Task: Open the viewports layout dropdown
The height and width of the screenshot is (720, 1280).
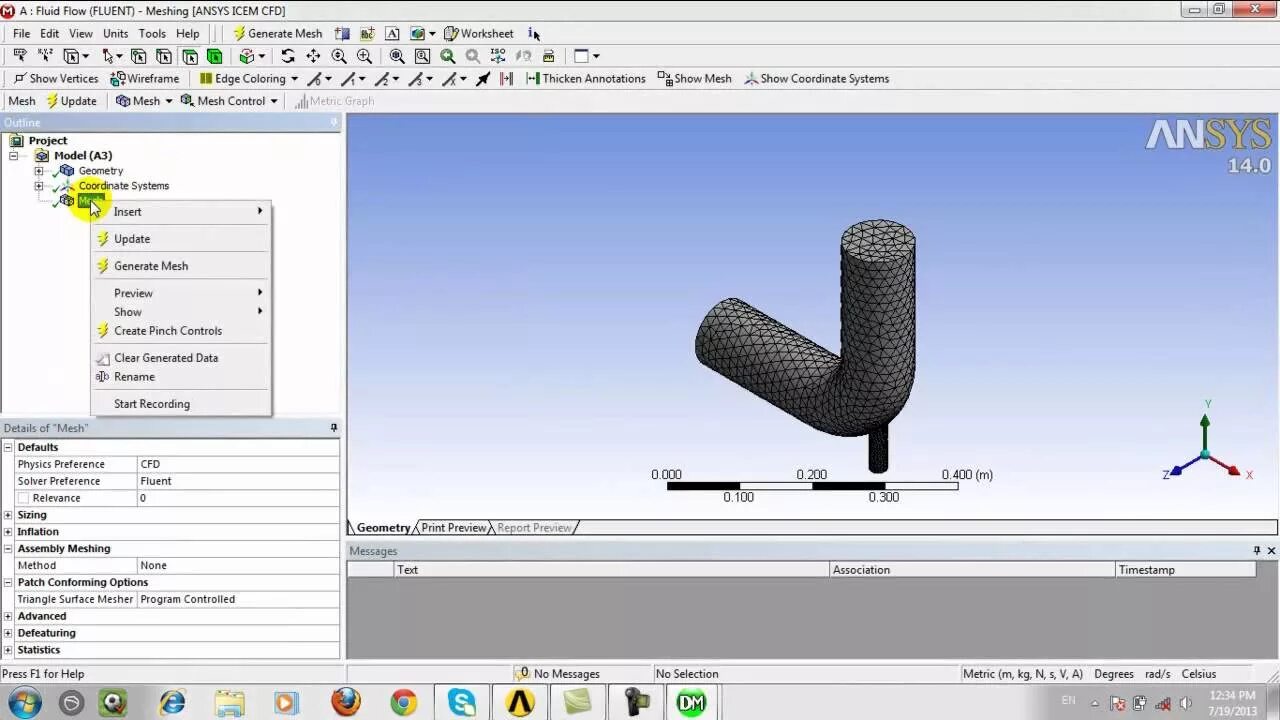Action: [587, 56]
